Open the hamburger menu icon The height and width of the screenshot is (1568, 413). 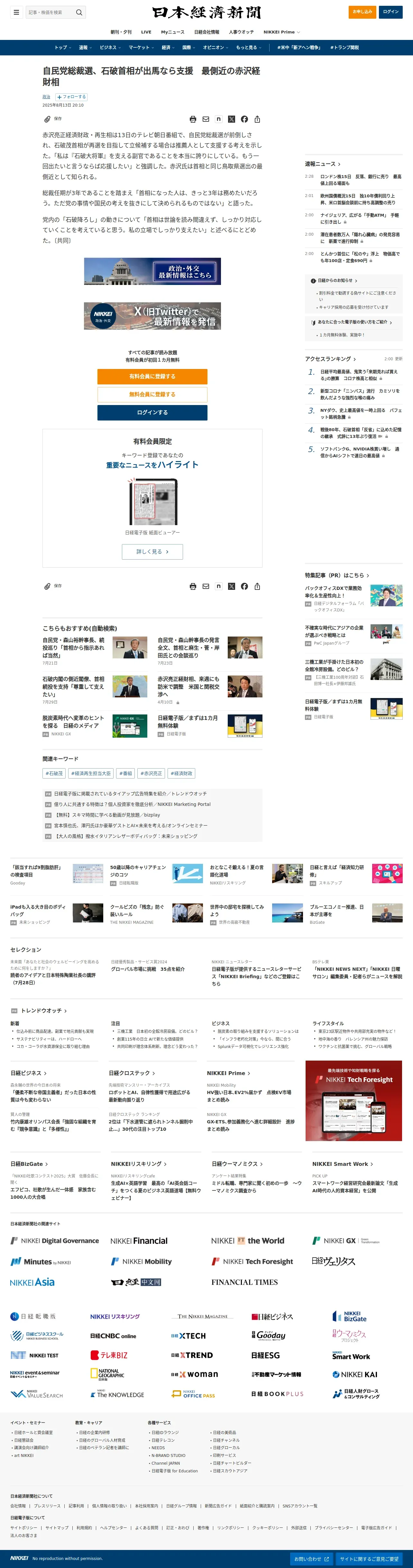pyautogui.click(x=16, y=12)
